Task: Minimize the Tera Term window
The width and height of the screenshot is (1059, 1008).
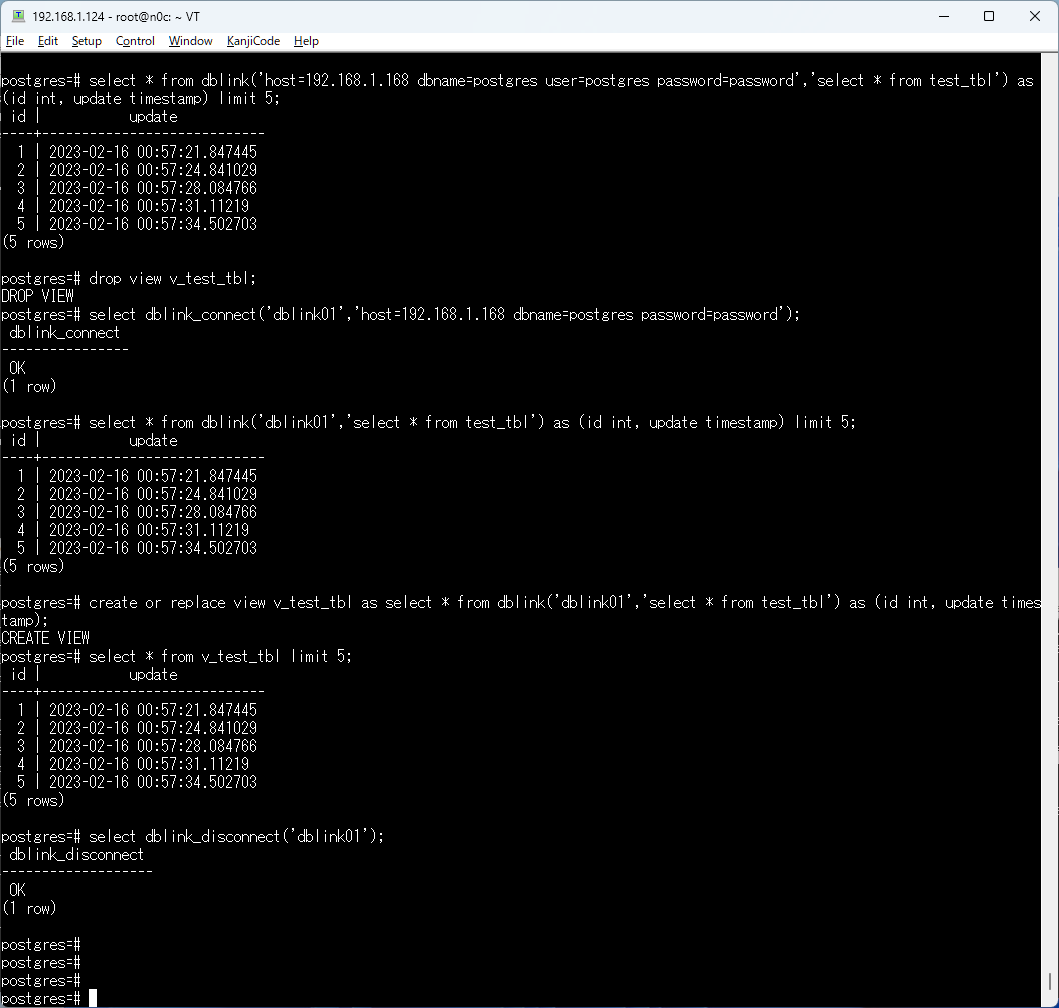Action: (x=943, y=16)
